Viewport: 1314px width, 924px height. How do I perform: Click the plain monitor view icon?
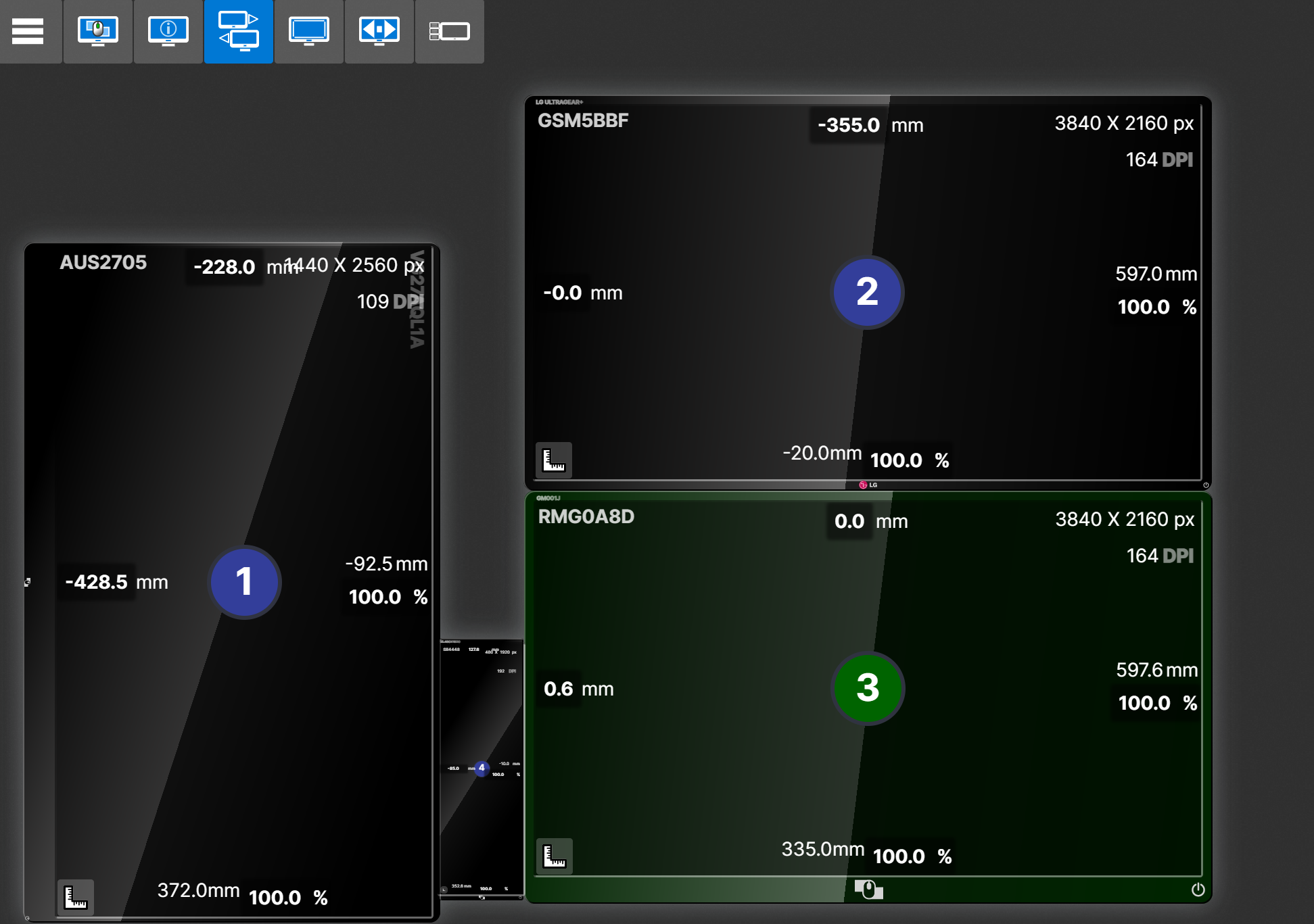coord(309,31)
